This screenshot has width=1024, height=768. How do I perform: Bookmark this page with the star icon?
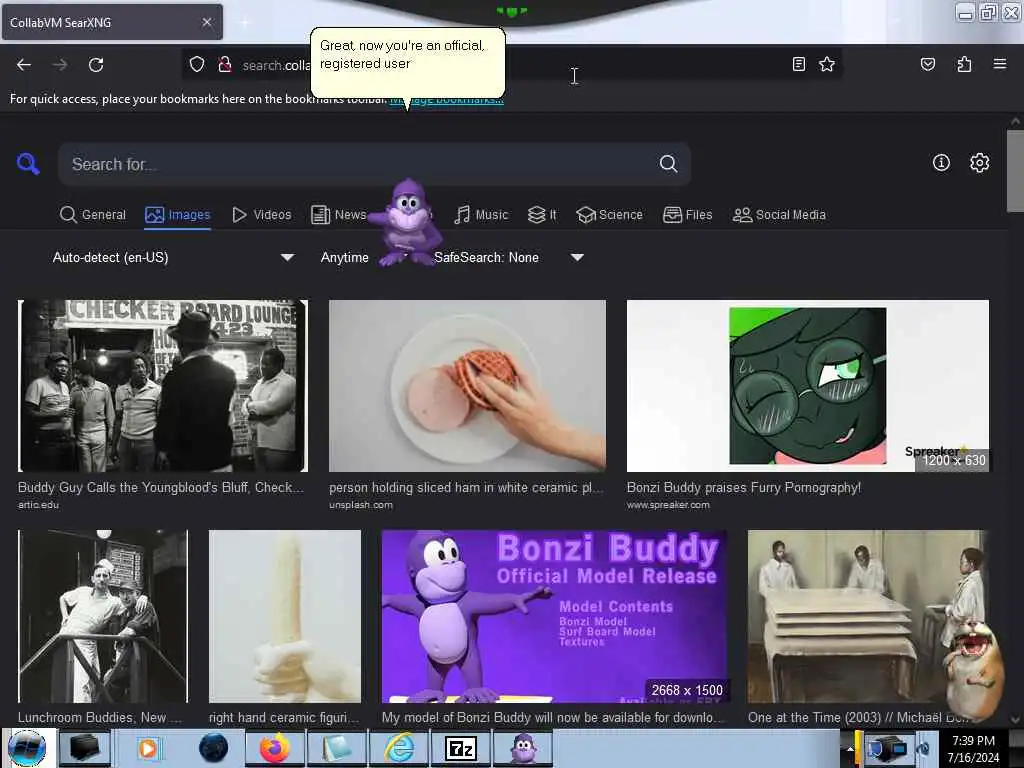[827, 64]
